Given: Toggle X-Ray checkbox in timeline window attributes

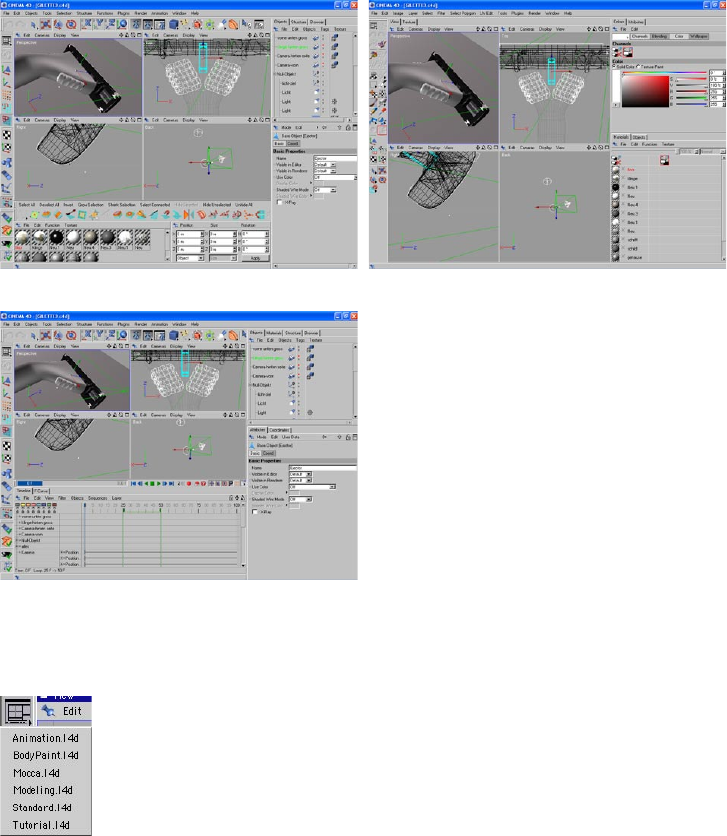Looking at the screenshot, I should (255, 512).
